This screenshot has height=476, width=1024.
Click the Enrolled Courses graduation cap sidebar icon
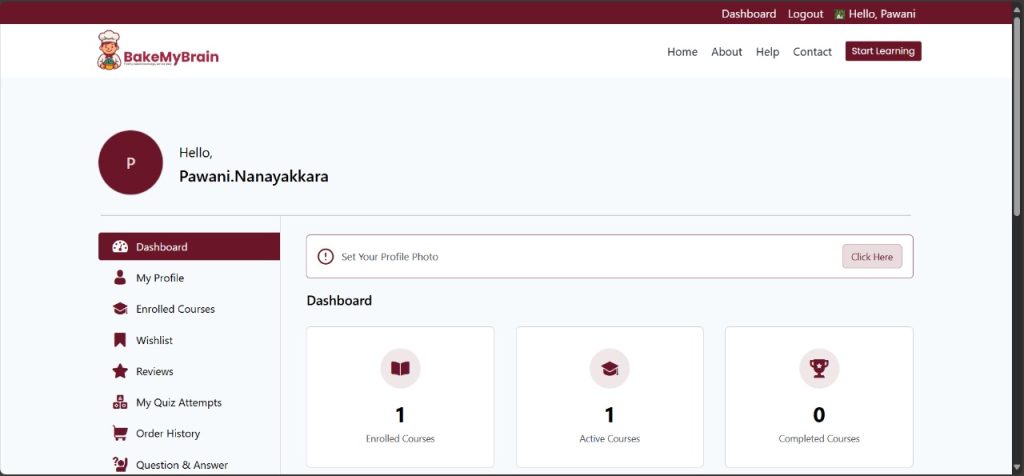click(120, 309)
